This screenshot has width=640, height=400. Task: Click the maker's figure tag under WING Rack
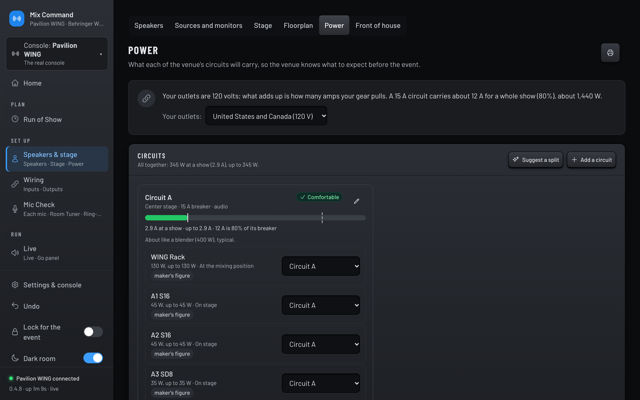172,276
